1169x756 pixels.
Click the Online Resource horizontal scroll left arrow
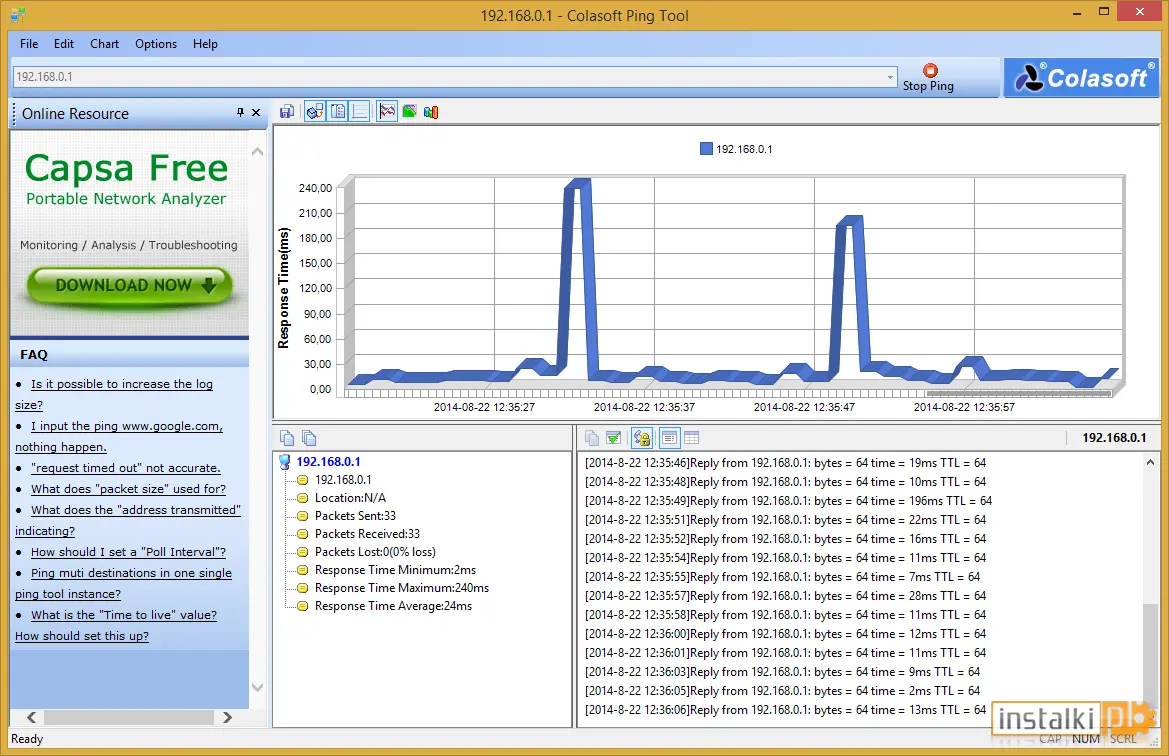coord(31,717)
